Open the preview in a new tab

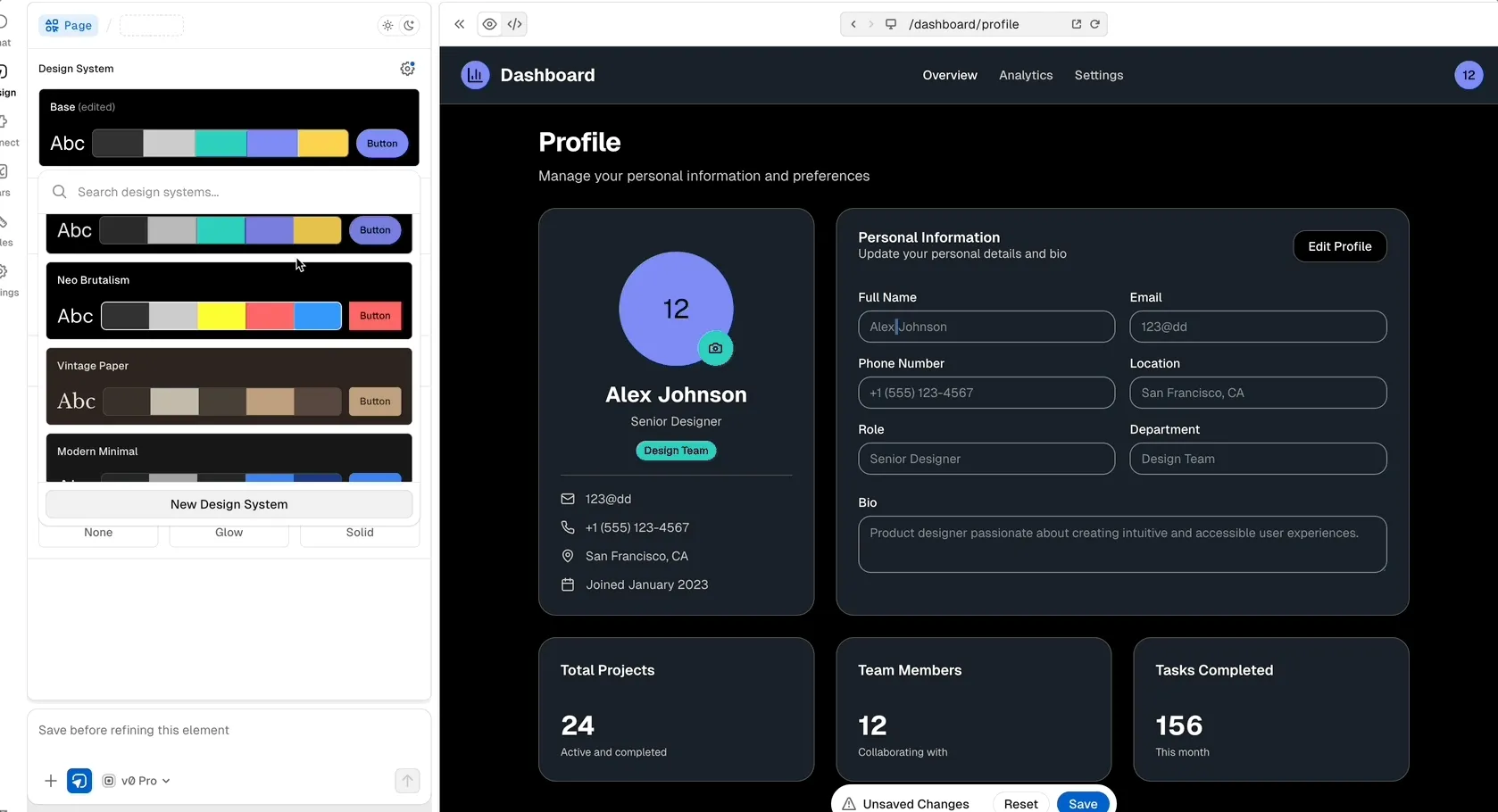1077,24
